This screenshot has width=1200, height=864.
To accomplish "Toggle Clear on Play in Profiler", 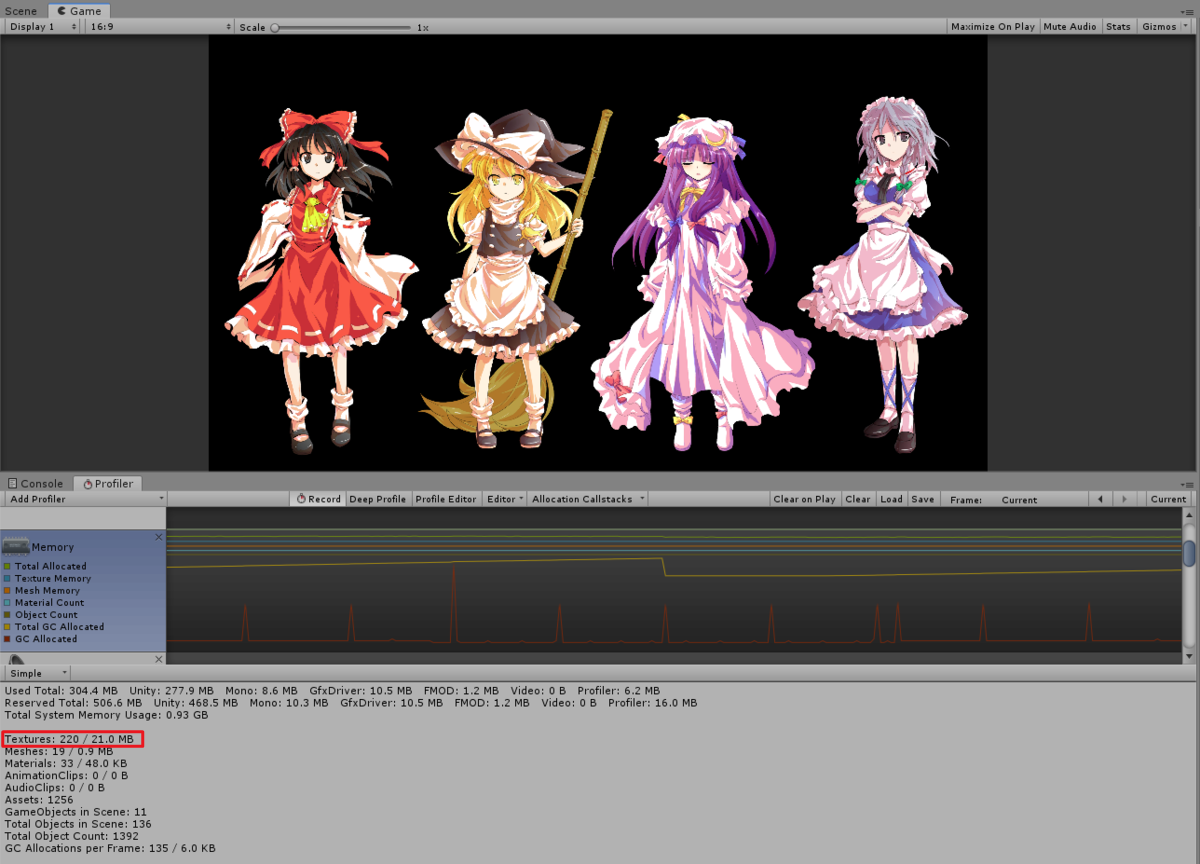I will point(804,499).
